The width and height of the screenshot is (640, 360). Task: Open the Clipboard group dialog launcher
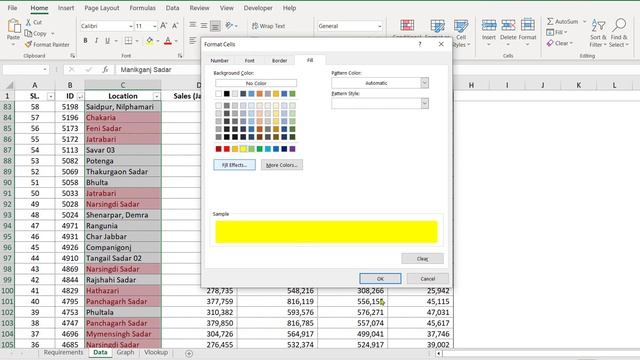pyautogui.click(x=73, y=56)
